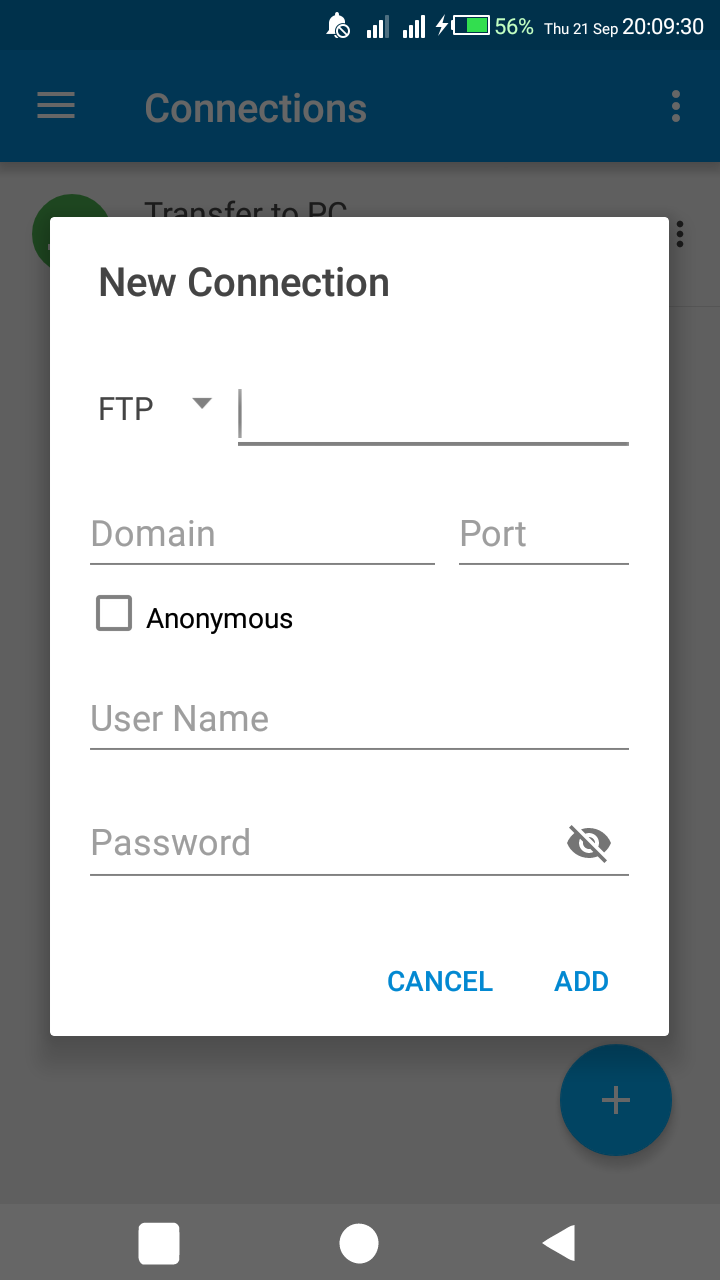
Task: Enable the Anonymous login checkbox
Action: [113, 613]
